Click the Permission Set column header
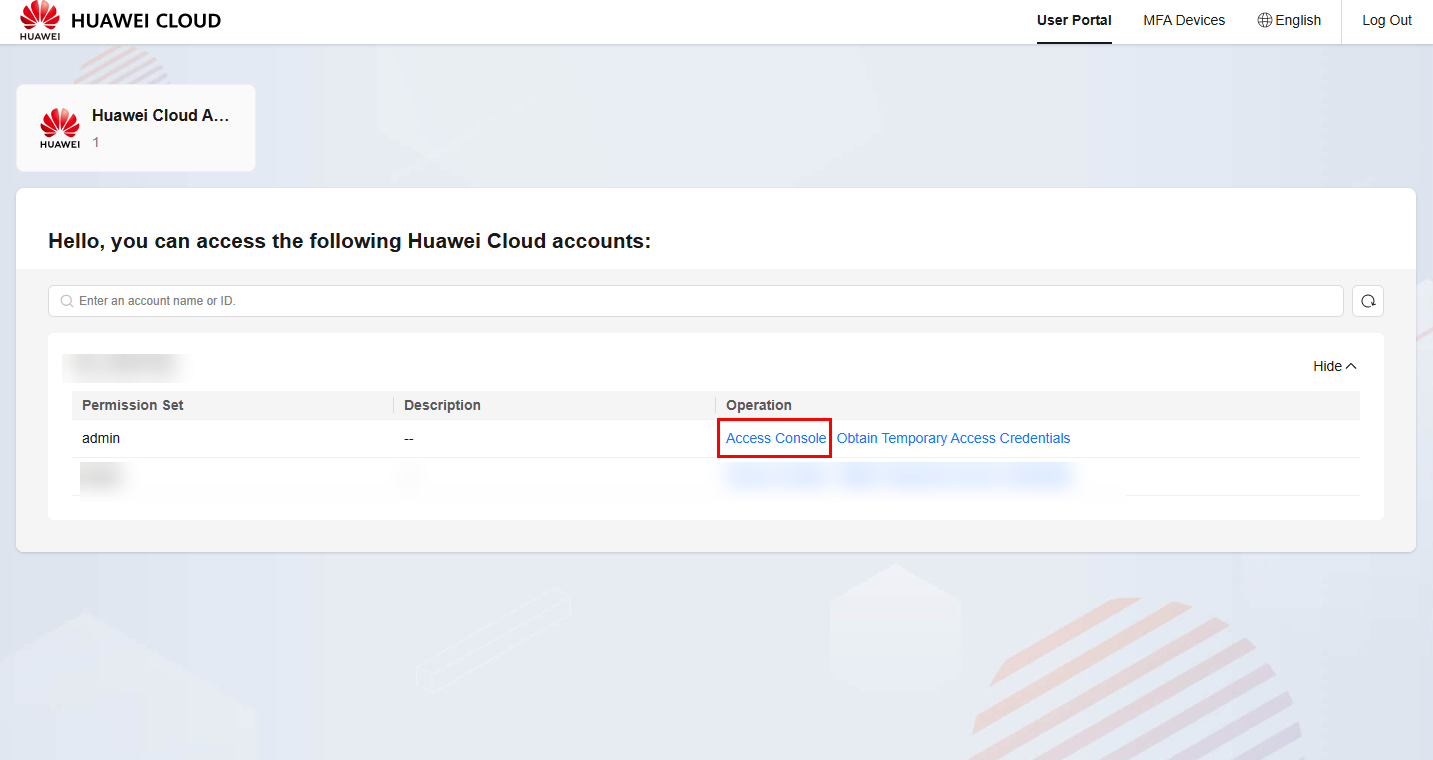The image size is (1433, 760). point(133,405)
